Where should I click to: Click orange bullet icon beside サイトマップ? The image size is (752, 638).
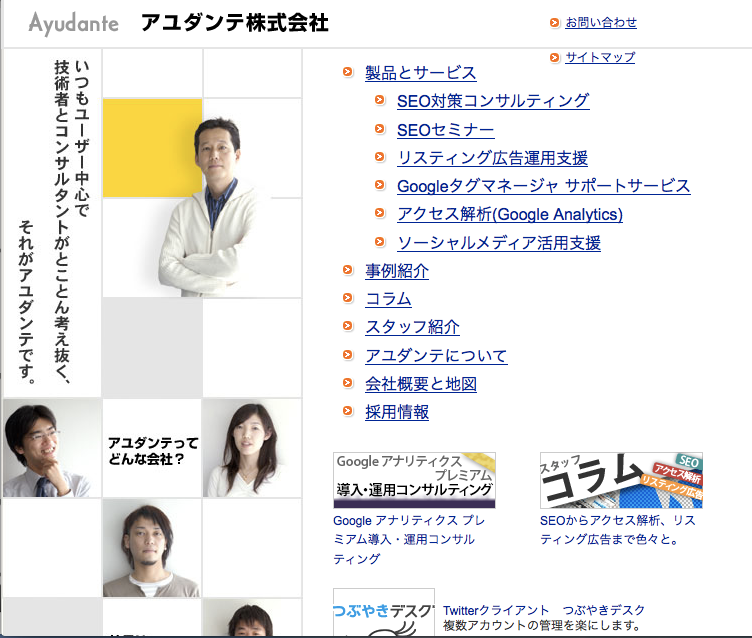coord(554,58)
